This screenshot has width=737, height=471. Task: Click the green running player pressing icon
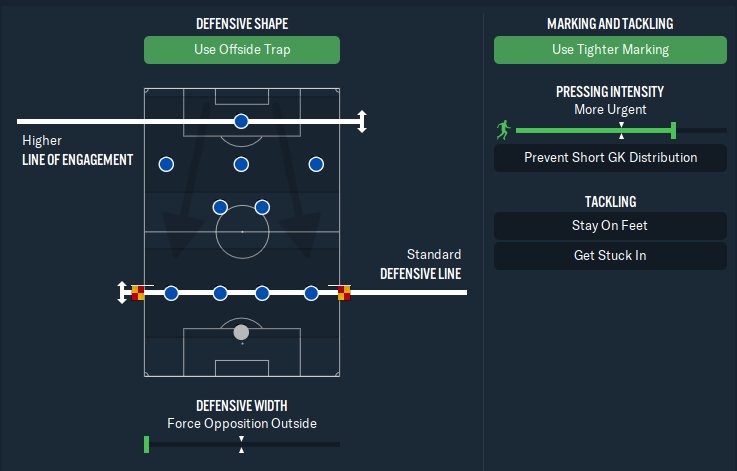pos(503,130)
